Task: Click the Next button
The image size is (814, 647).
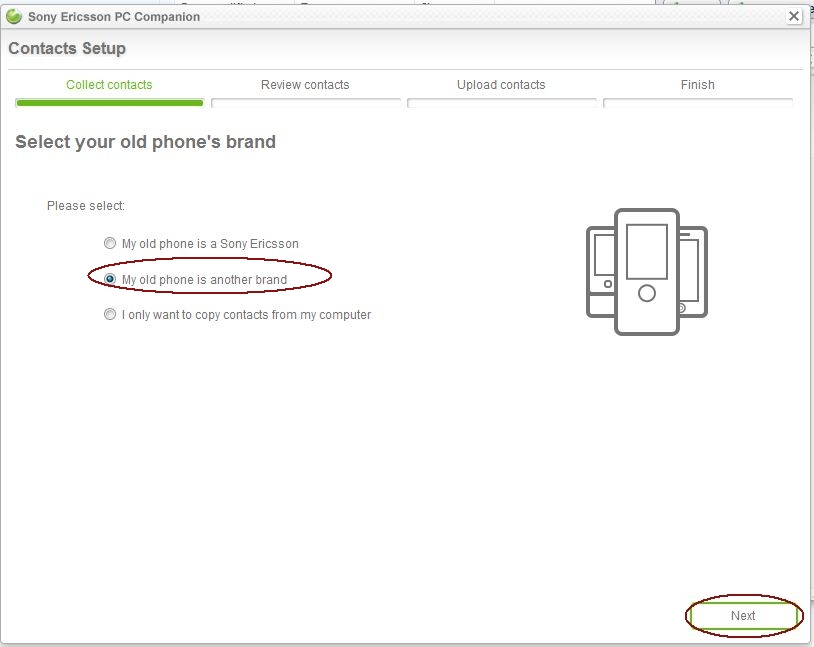Action: click(743, 615)
